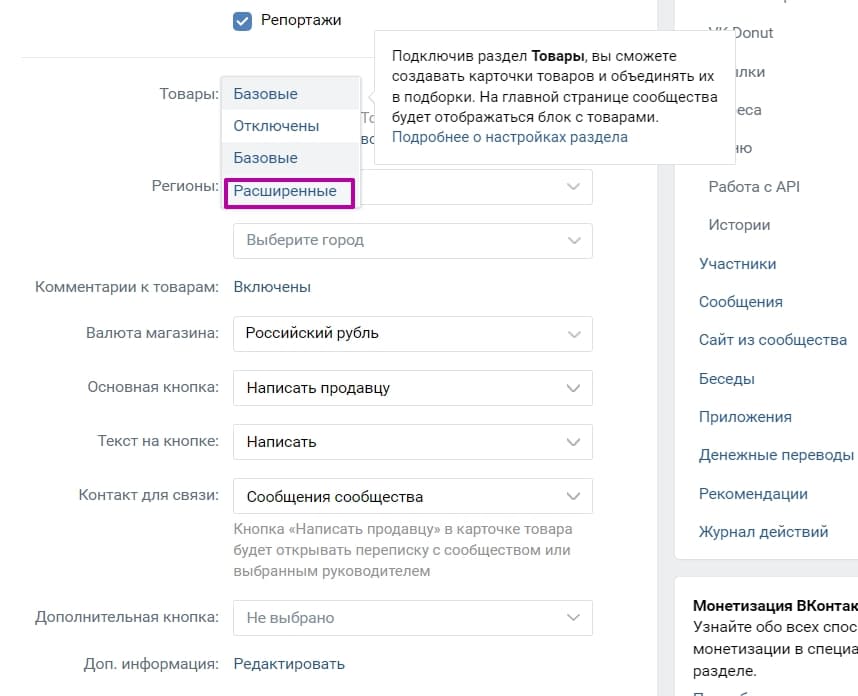
Task: Select Расширенные in the Товары dropdown
Action: (x=288, y=190)
